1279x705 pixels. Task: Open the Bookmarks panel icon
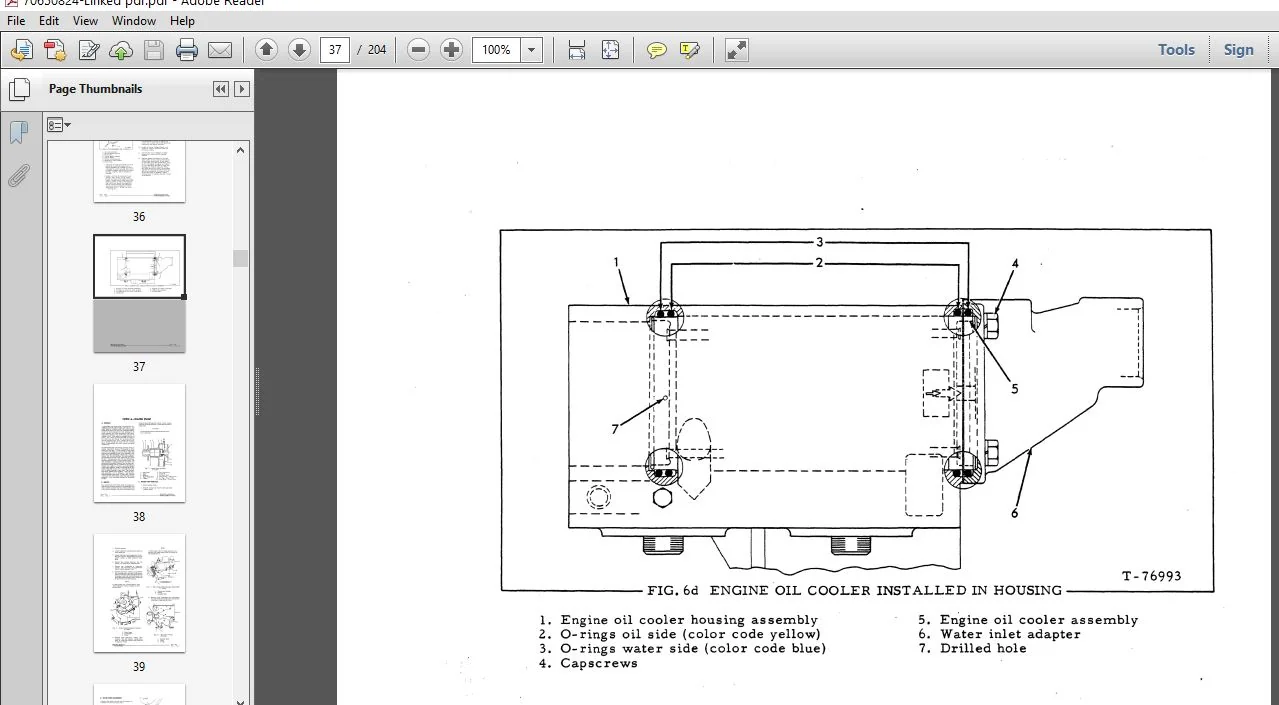19,133
